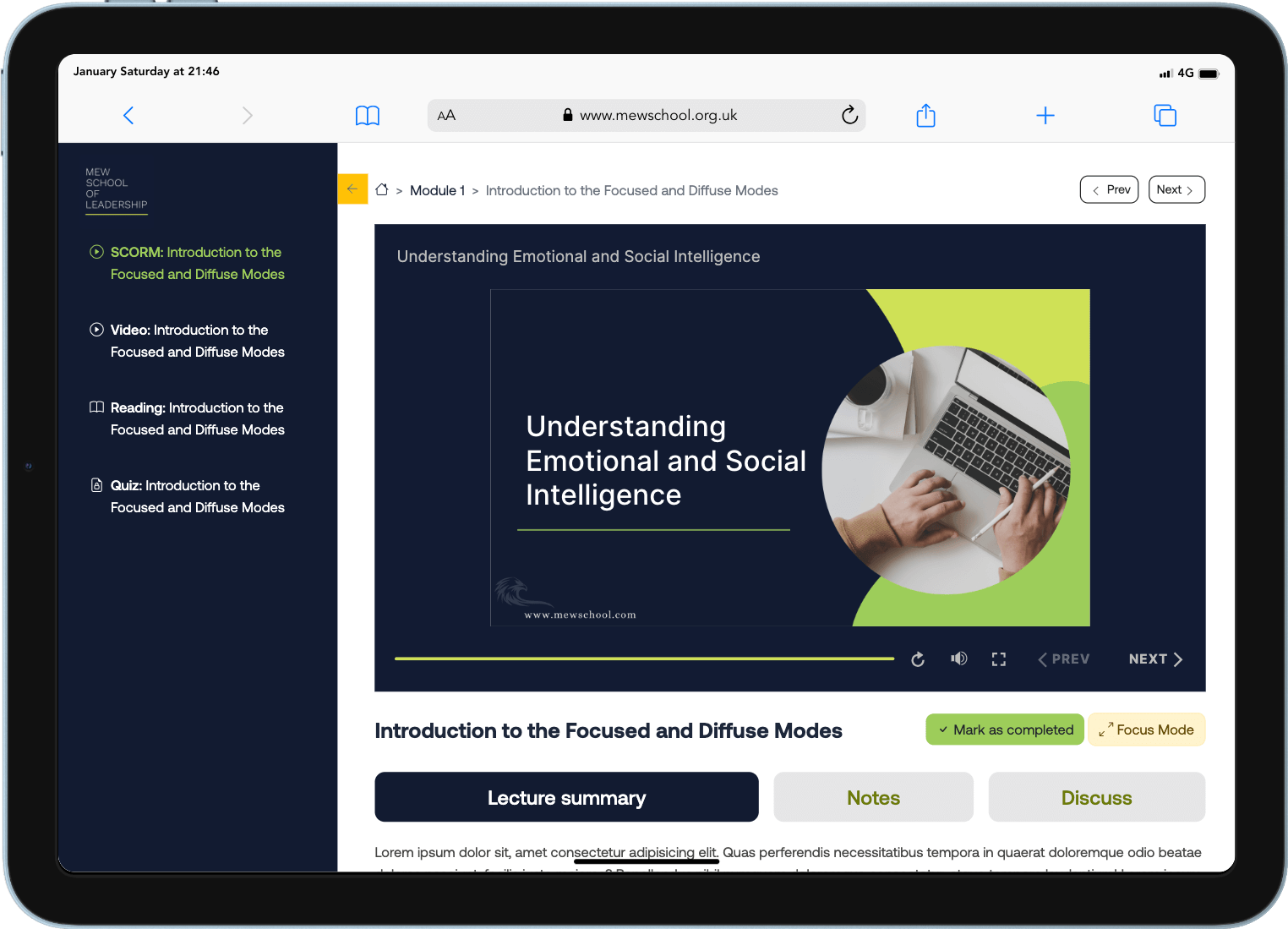Toggle Mark as completed
Screen dimensions: 1288x929
[1005, 730]
